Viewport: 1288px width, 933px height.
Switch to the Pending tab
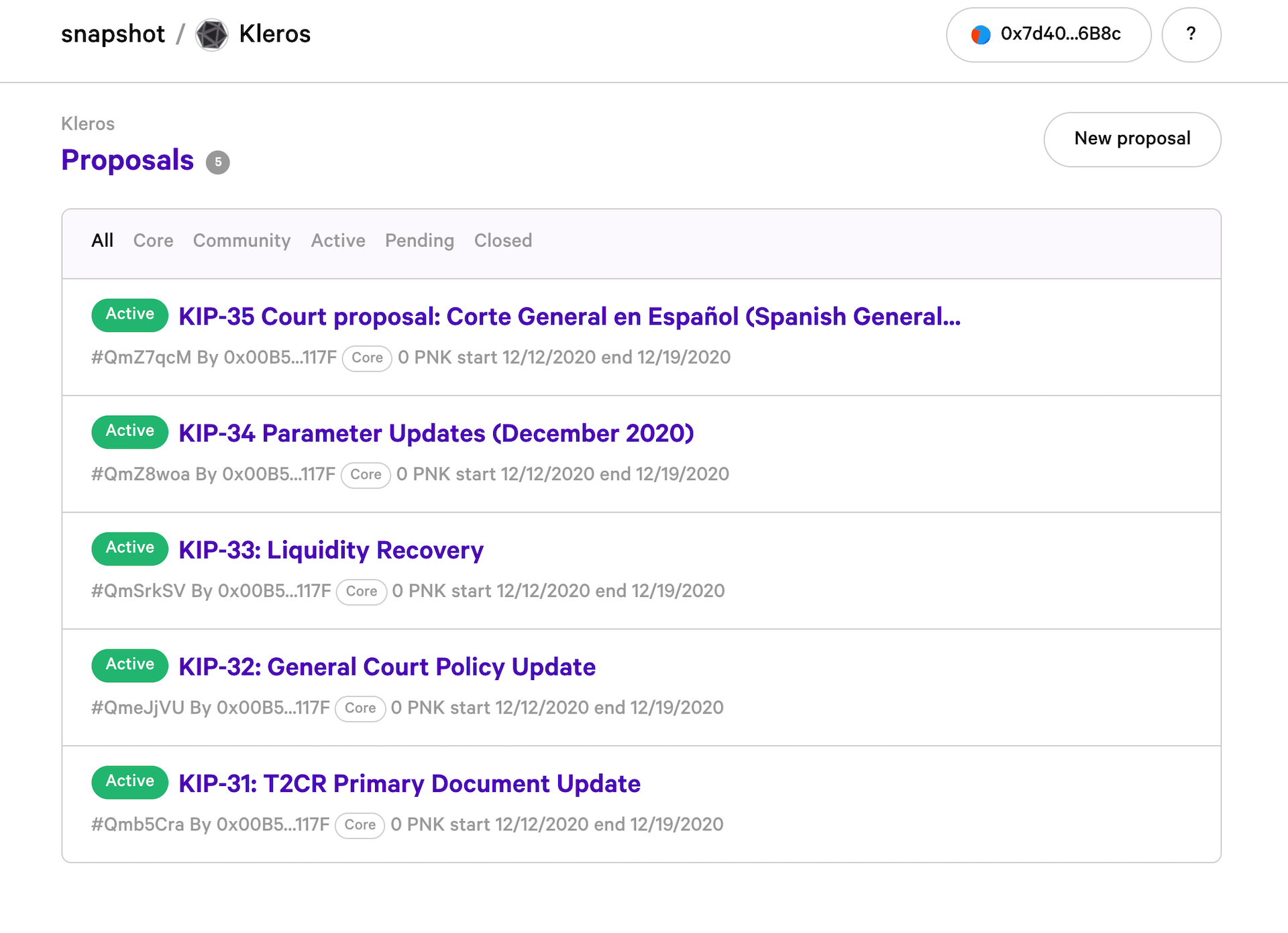point(419,241)
